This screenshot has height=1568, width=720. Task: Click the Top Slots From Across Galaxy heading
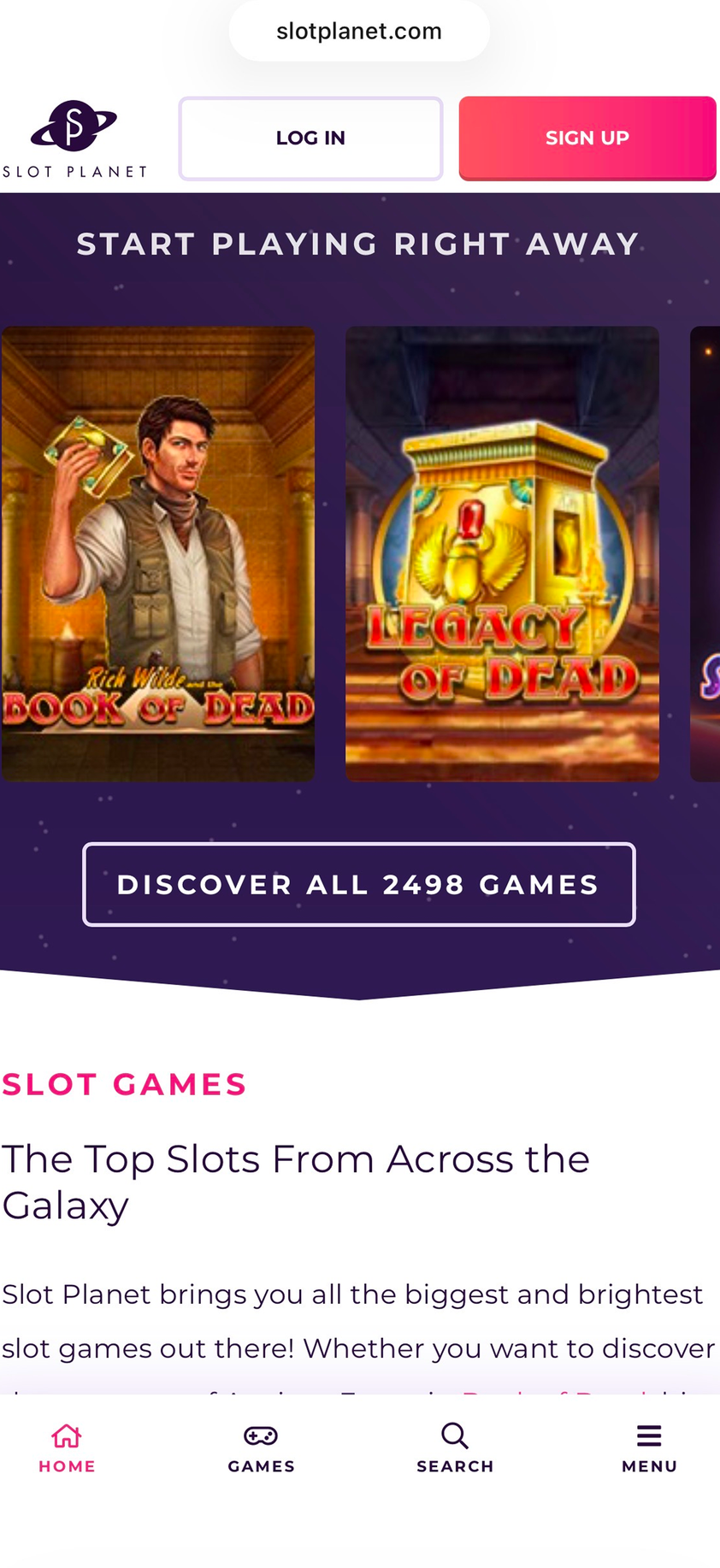click(295, 1182)
